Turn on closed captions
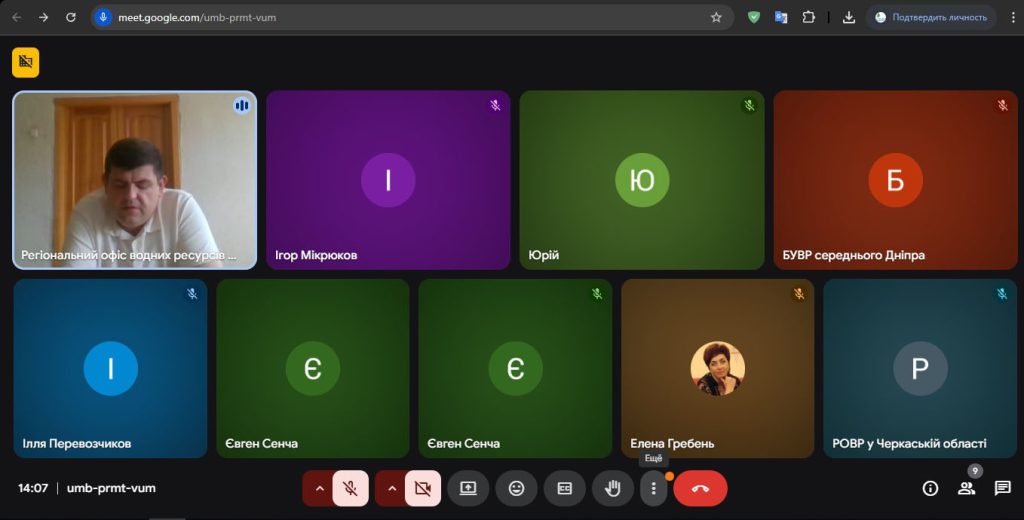 pos(564,488)
